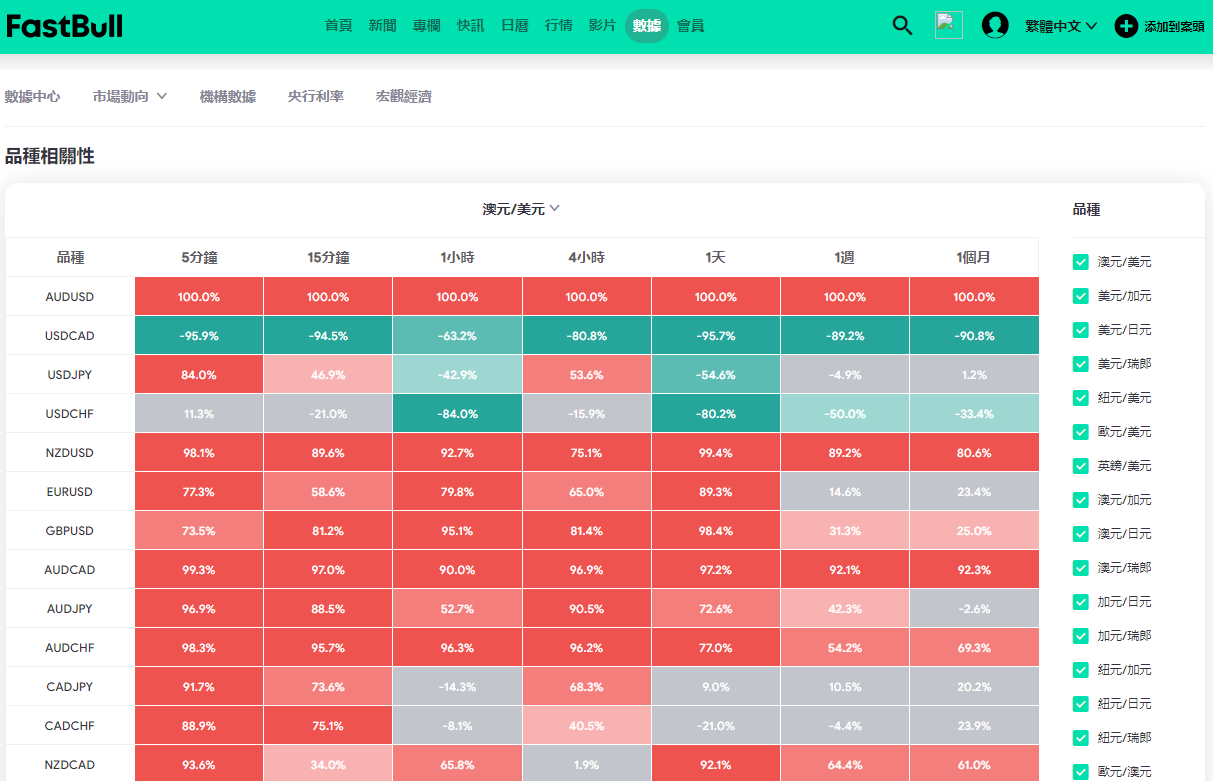Image resolution: width=1213 pixels, height=781 pixels.
Task: Open the 繁體中文 language dropdown
Action: pos(1061,26)
